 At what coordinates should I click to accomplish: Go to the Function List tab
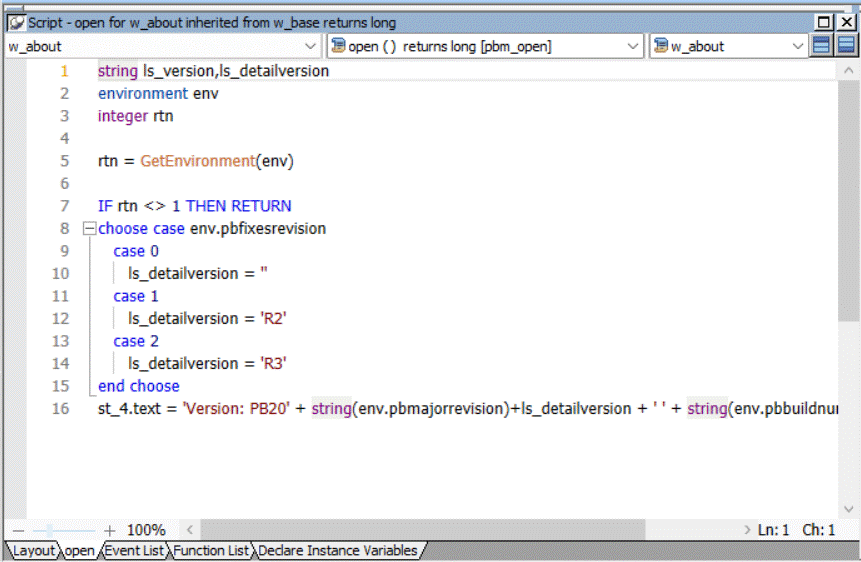211,551
